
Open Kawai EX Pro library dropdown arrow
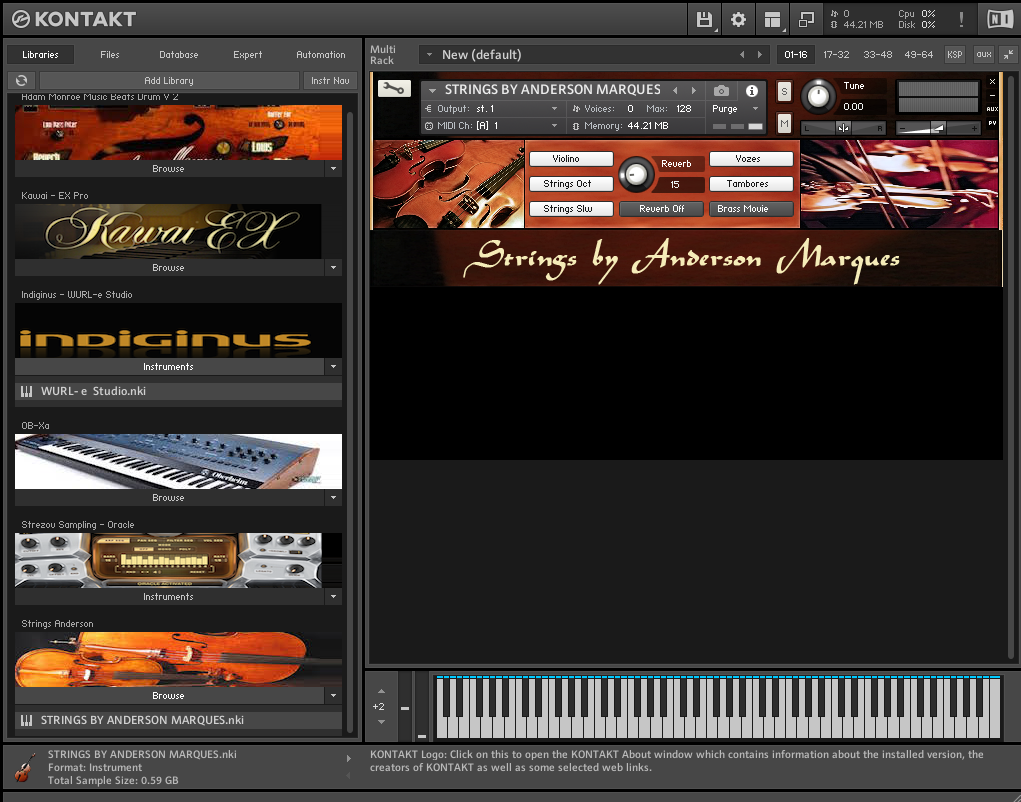(x=333, y=268)
